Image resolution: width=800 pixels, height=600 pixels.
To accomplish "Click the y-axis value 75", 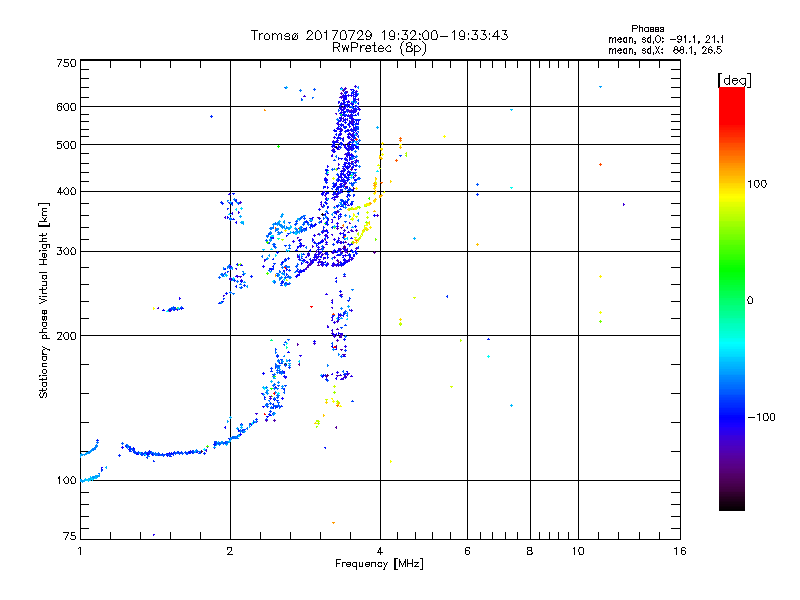I will click(x=70, y=536).
